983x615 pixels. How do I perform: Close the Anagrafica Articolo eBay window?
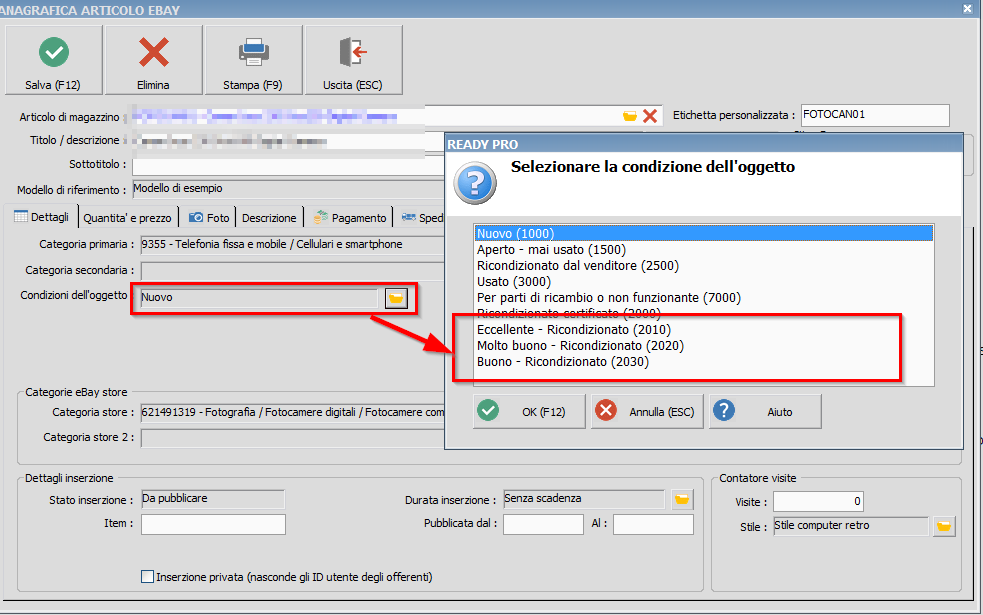tap(967, 8)
